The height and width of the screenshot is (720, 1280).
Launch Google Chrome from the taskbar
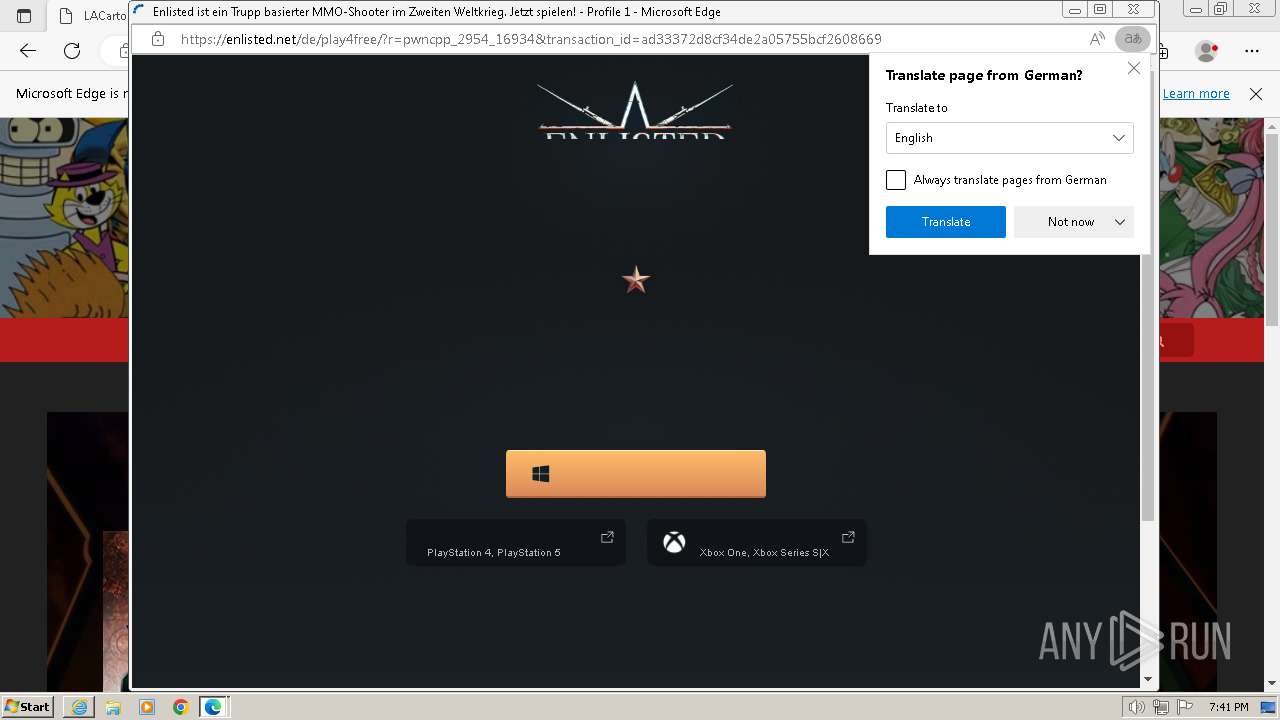click(181, 707)
